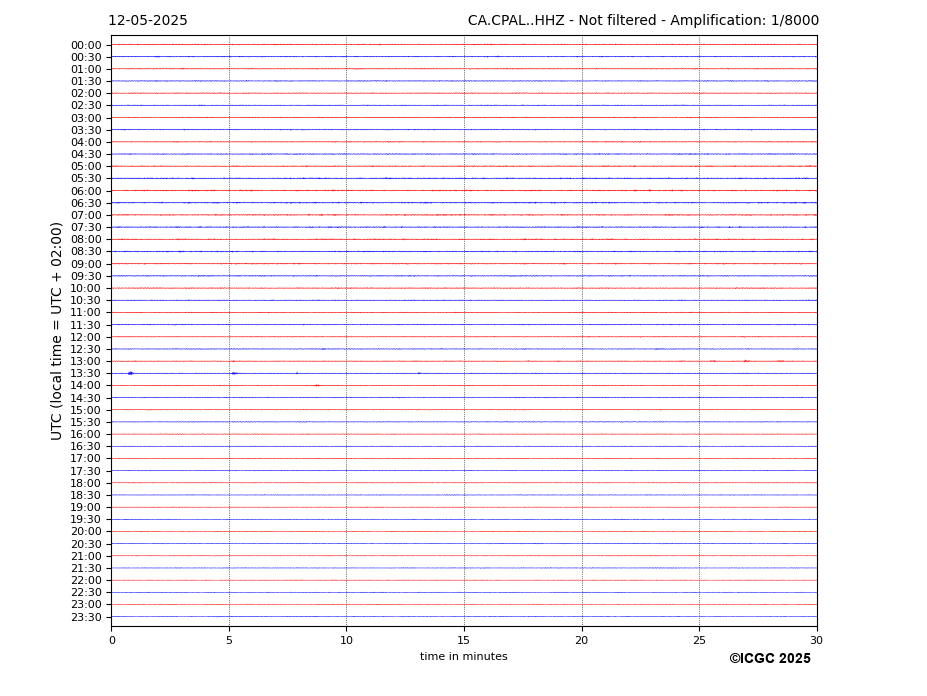Select the 06:00 time row label
This screenshot has height=696, width=927.
(x=86, y=191)
